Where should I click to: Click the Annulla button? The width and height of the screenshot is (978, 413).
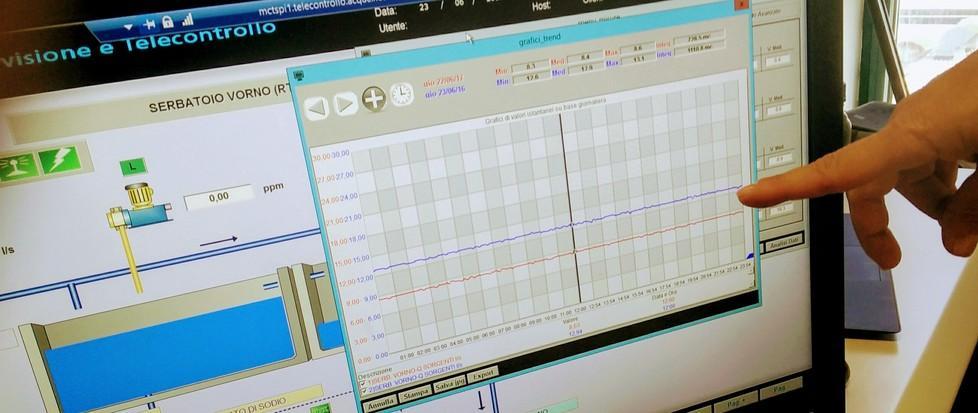tap(380, 404)
